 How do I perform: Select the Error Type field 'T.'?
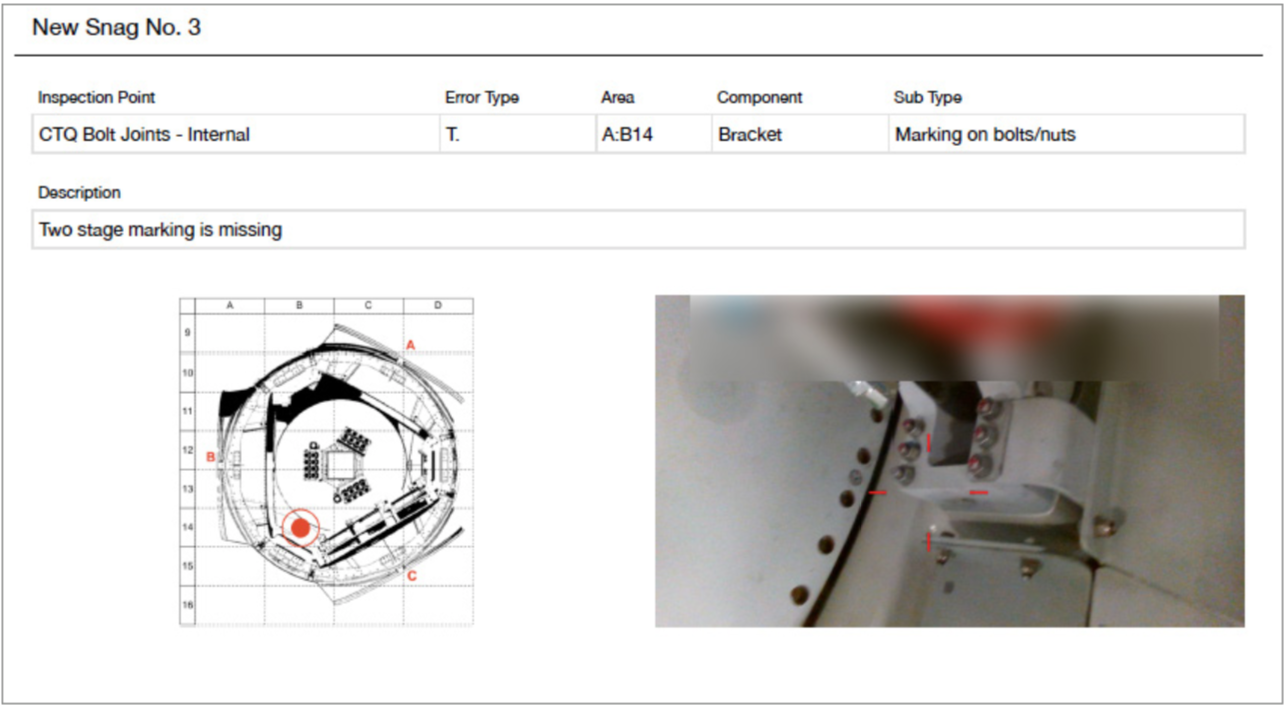pos(518,134)
